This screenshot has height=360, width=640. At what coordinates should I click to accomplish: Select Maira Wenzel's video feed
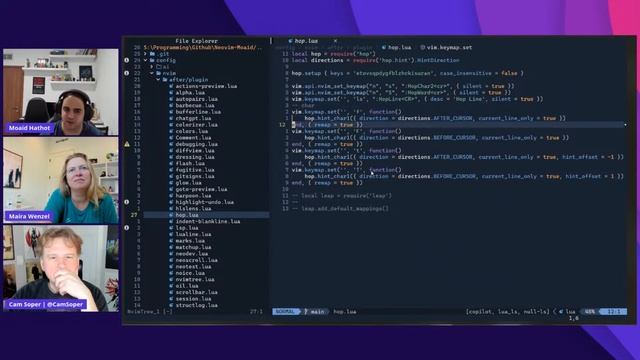click(61, 180)
